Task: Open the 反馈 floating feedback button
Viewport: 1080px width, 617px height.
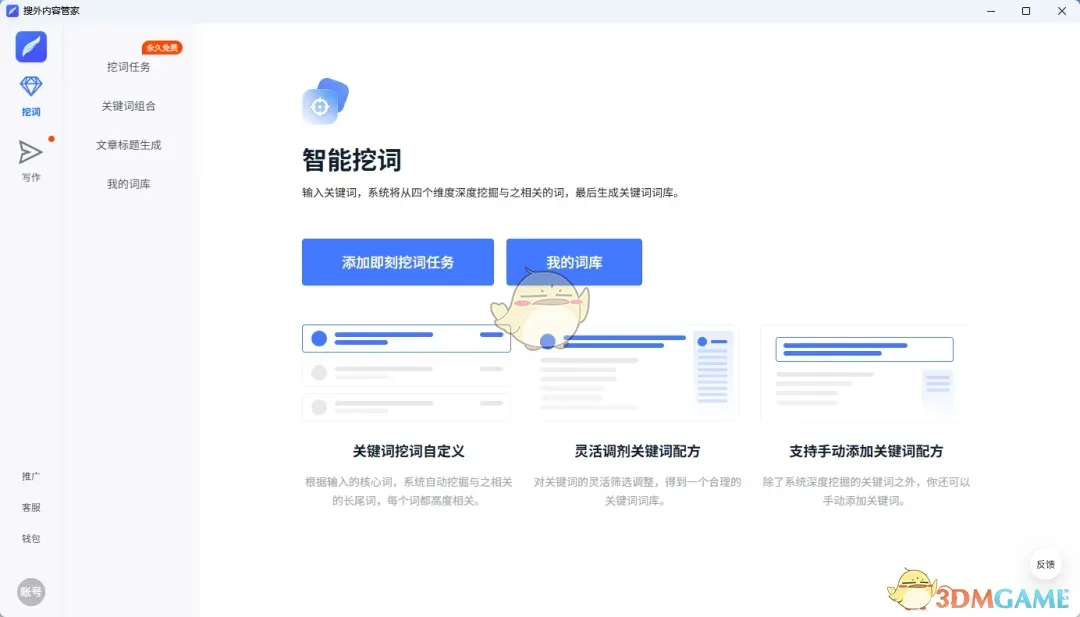Action: (1045, 564)
